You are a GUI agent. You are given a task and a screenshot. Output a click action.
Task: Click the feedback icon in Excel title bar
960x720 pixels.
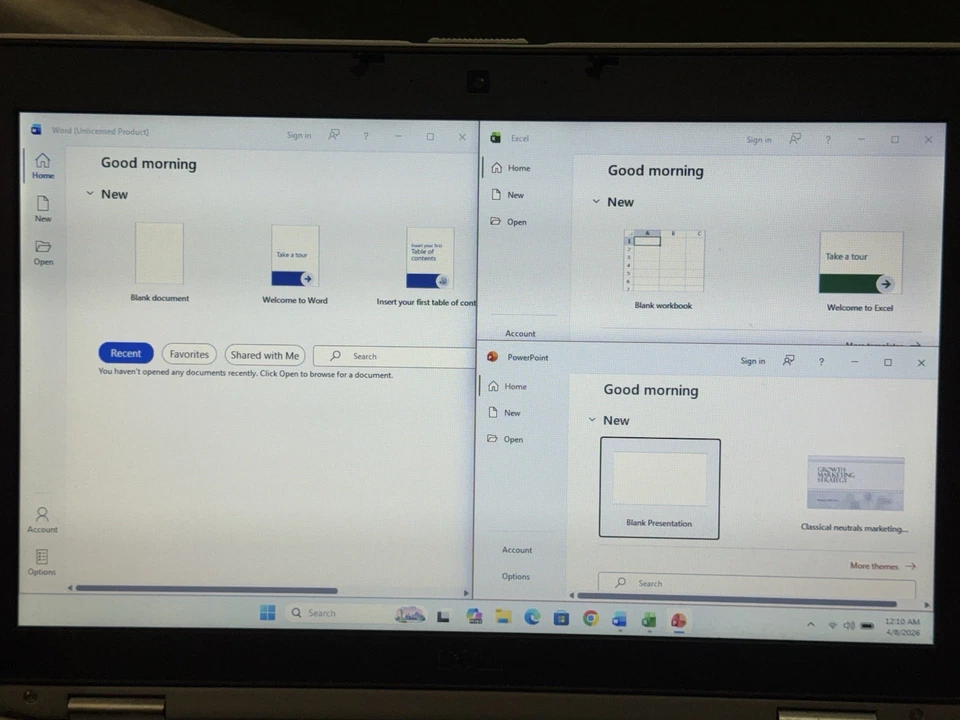[x=795, y=139]
